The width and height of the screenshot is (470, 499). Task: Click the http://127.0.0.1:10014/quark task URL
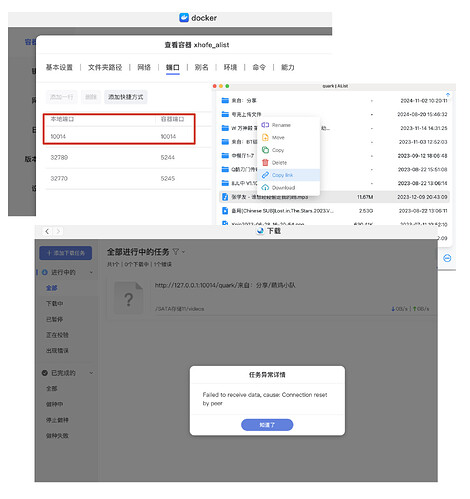[x=225, y=285]
